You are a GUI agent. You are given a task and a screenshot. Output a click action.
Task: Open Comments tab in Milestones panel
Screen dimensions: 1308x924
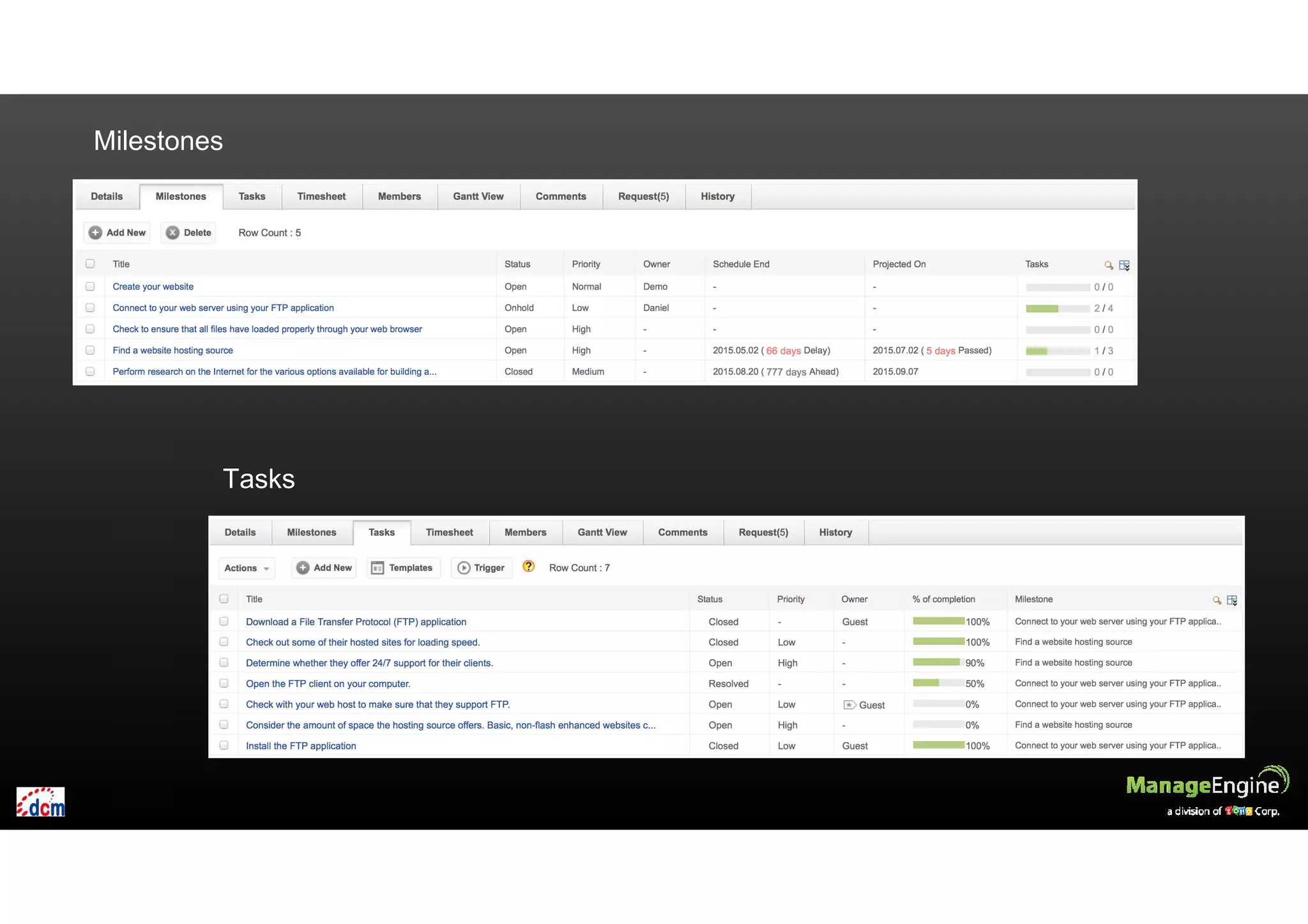click(x=561, y=196)
